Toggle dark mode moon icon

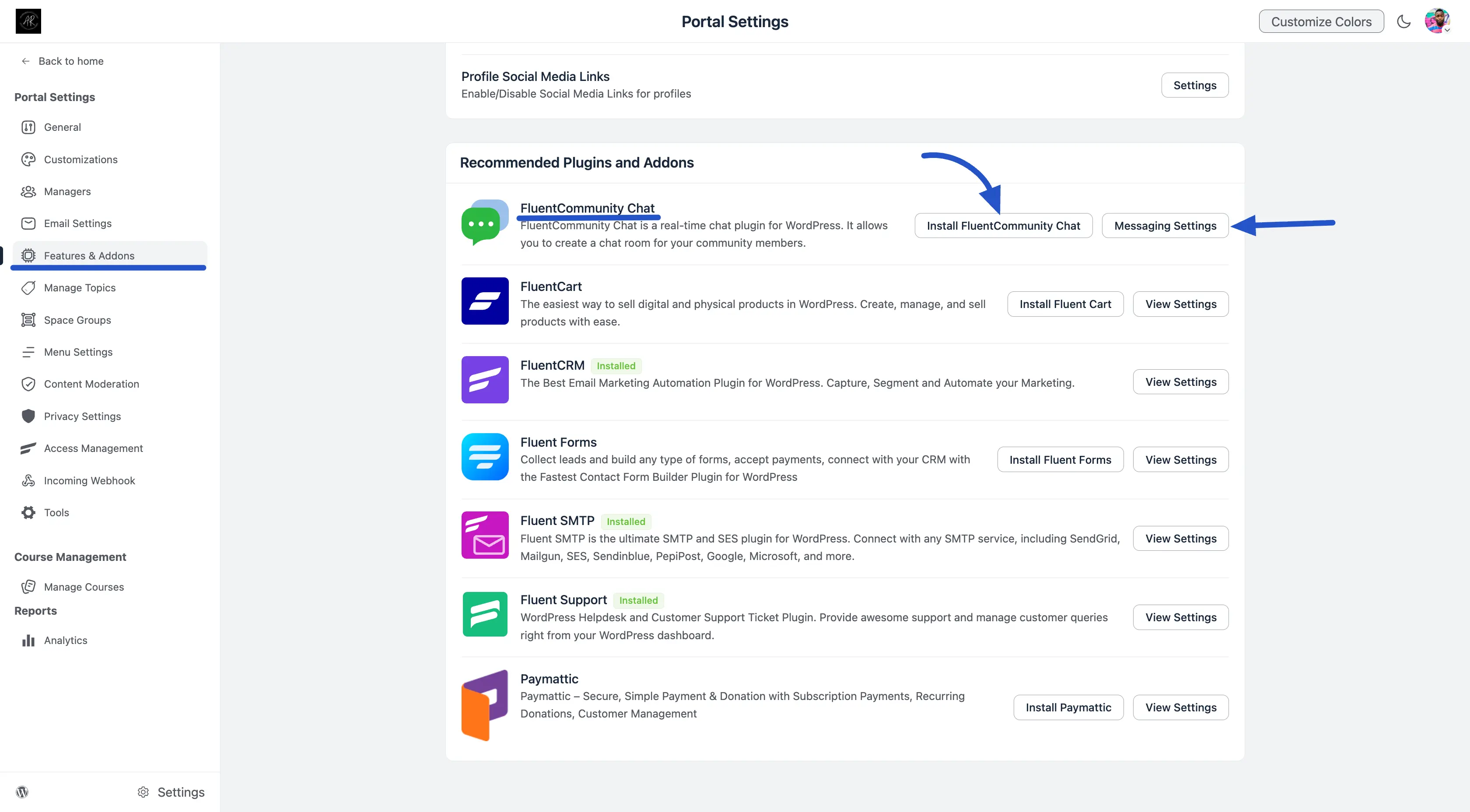point(1404,21)
